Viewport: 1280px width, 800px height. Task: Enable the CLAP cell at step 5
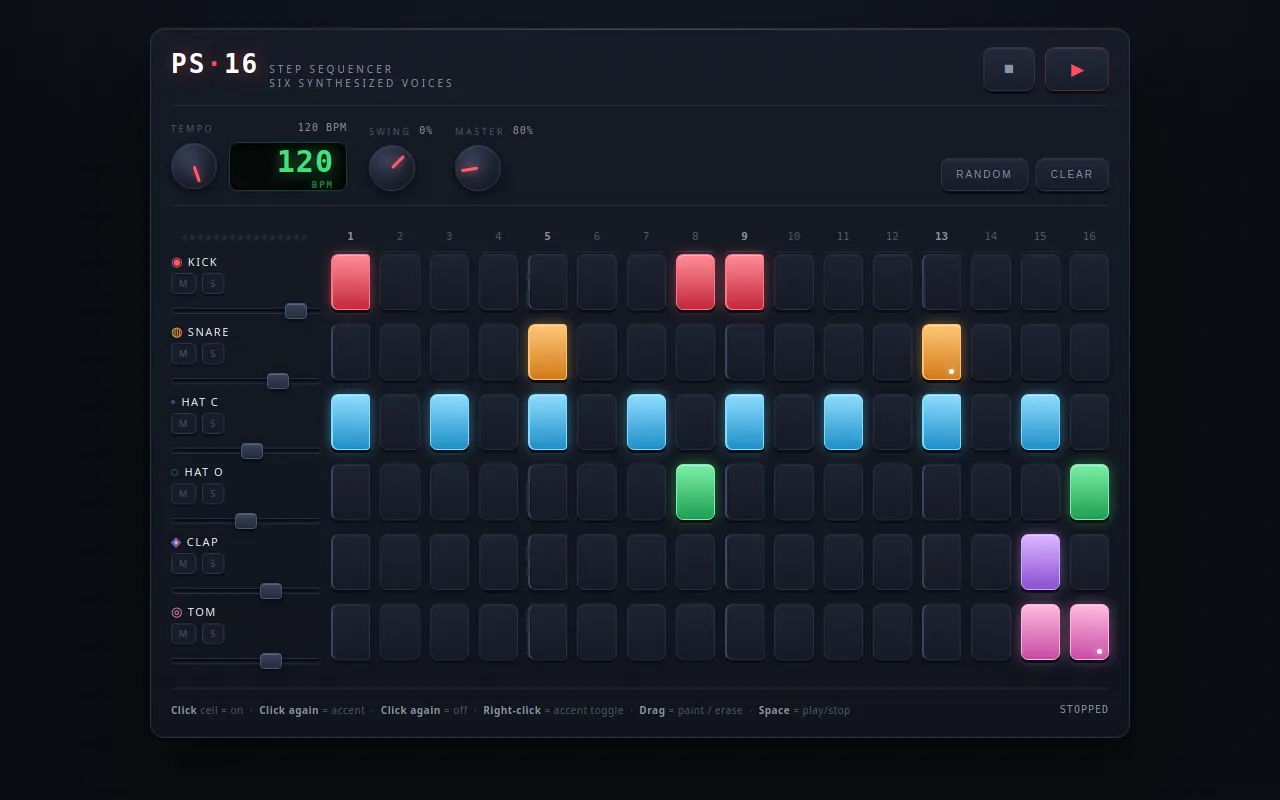[548, 562]
